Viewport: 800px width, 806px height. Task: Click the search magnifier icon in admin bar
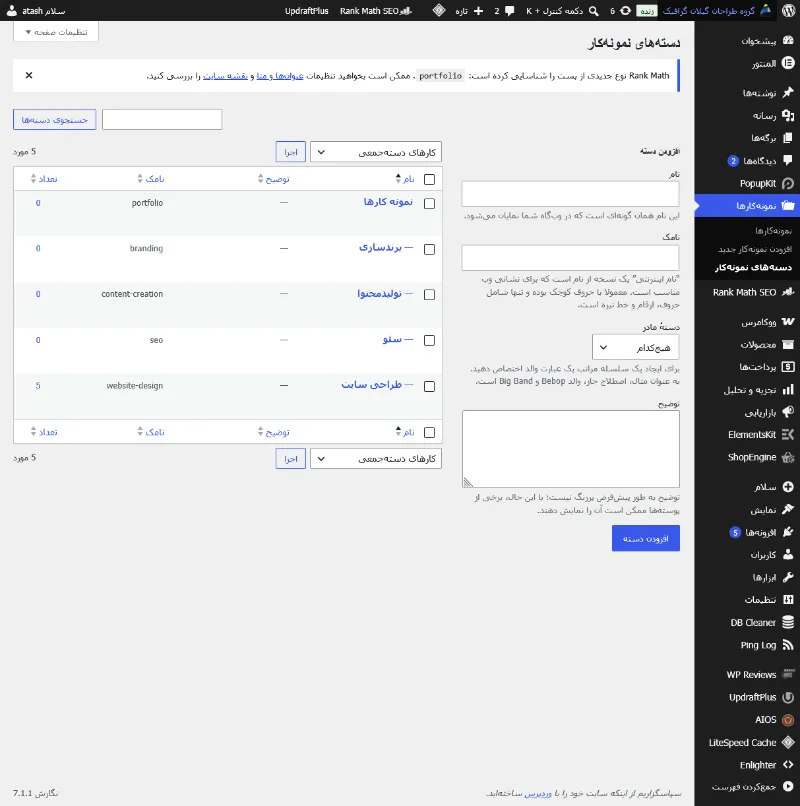click(593, 11)
